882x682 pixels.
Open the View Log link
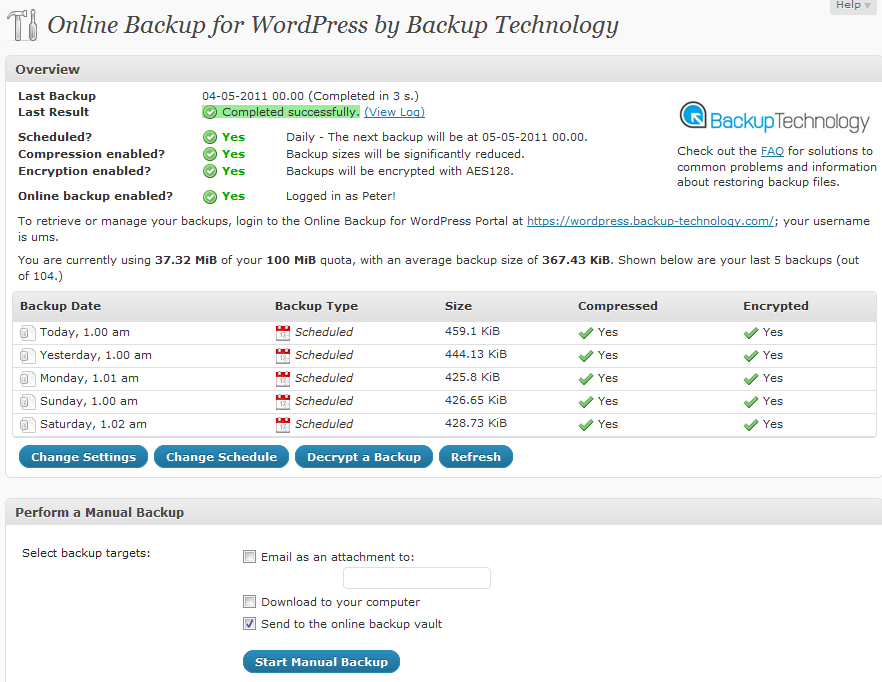click(x=394, y=112)
